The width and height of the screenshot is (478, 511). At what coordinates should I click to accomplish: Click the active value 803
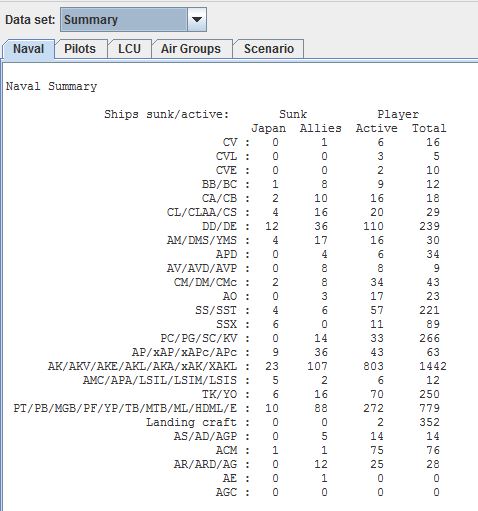pos(373,366)
